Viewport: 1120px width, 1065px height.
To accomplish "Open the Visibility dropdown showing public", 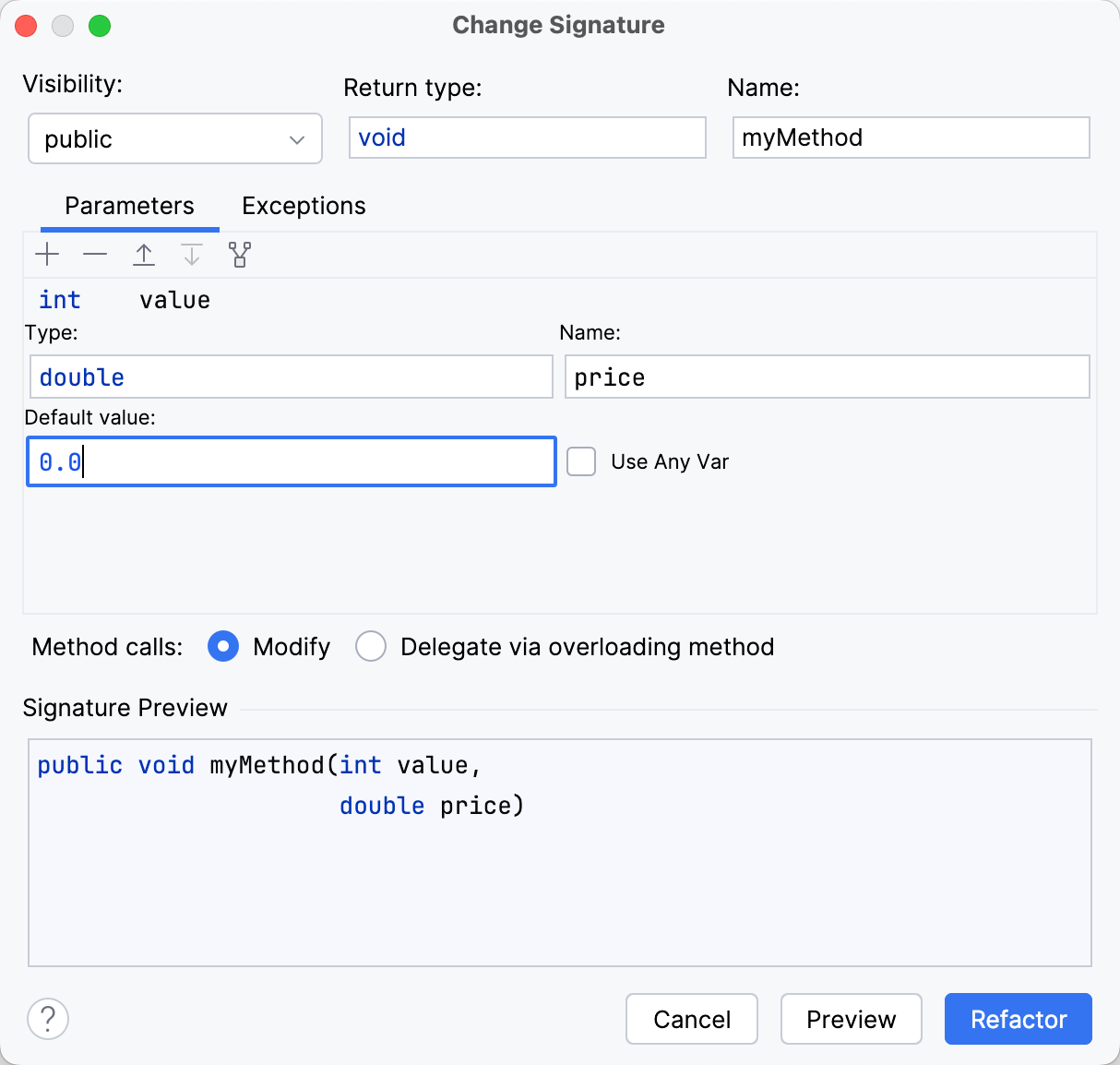I will pyautogui.click(x=174, y=138).
